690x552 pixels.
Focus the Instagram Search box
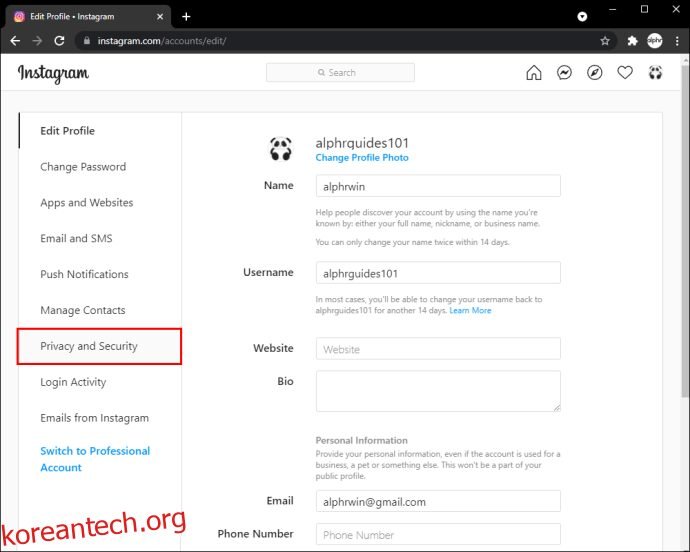340,73
